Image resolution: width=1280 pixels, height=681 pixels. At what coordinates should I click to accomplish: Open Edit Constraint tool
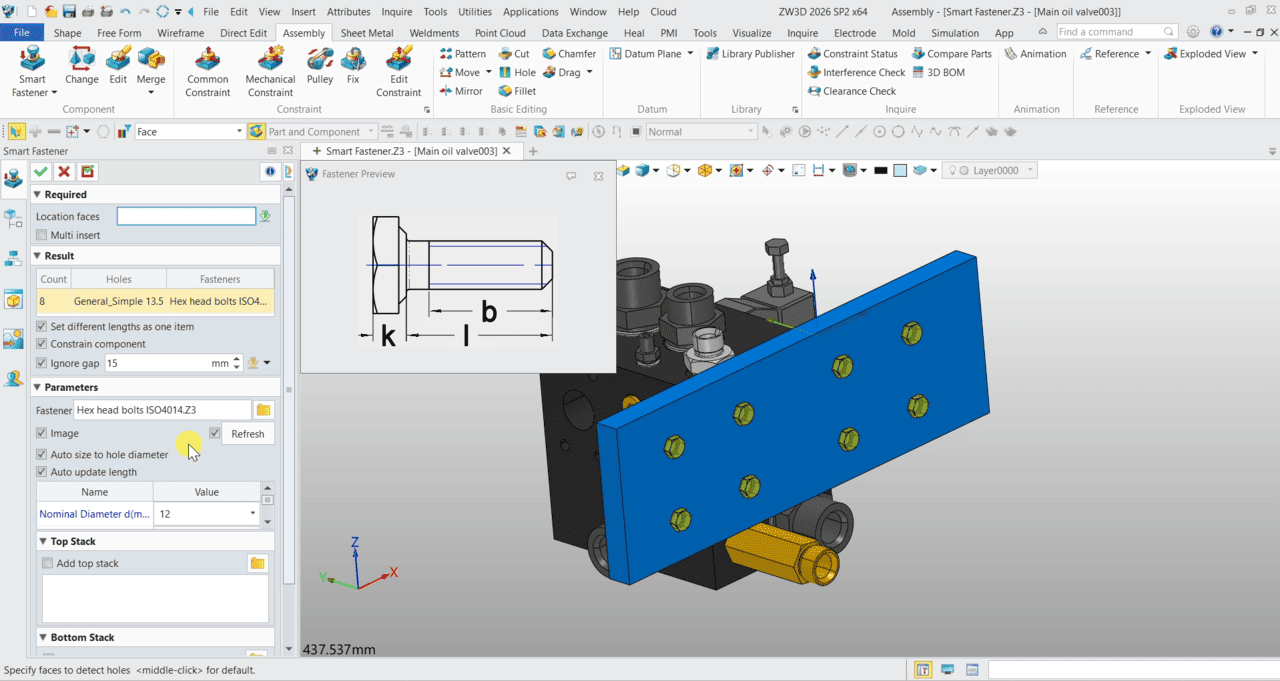click(399, 71)
